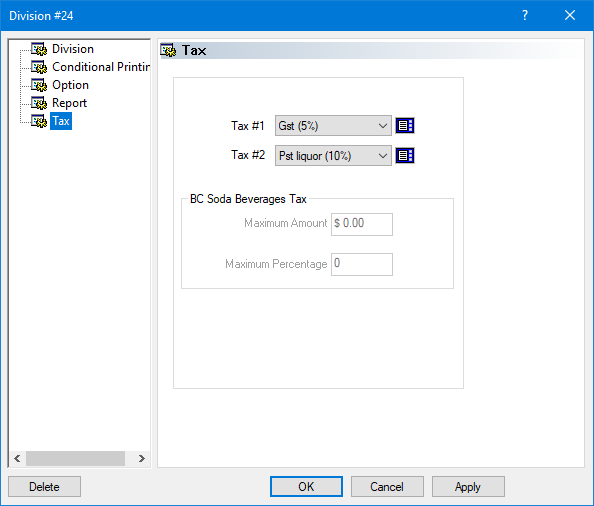Screen dimensions: 594x506
Task: Click the OK button
Action: pos(306,487)
